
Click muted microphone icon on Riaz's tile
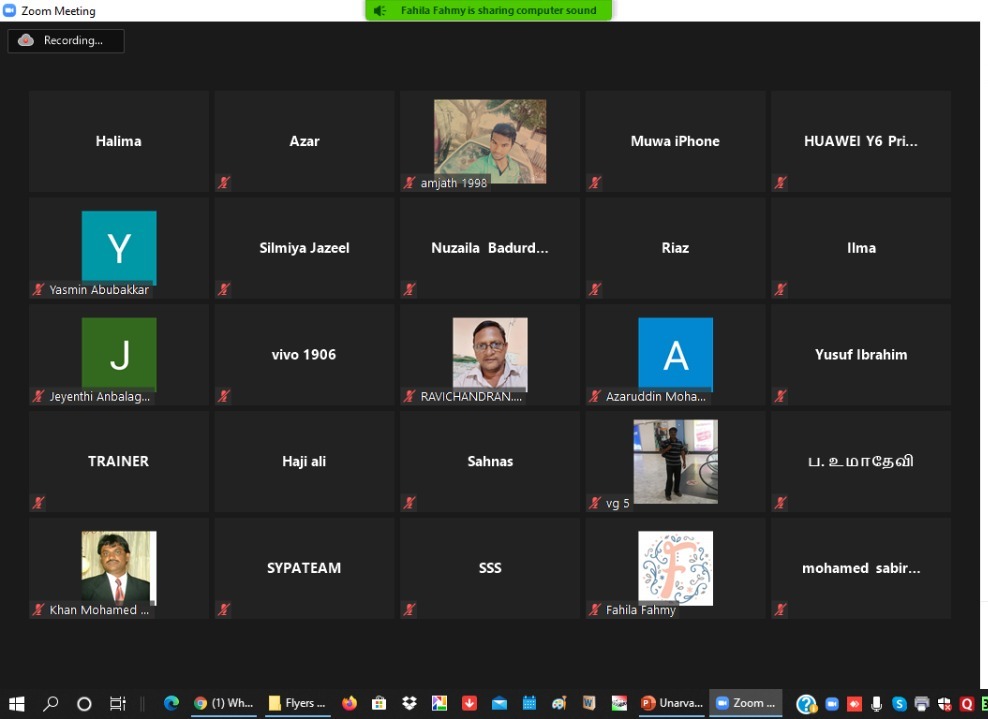point(595,290)
